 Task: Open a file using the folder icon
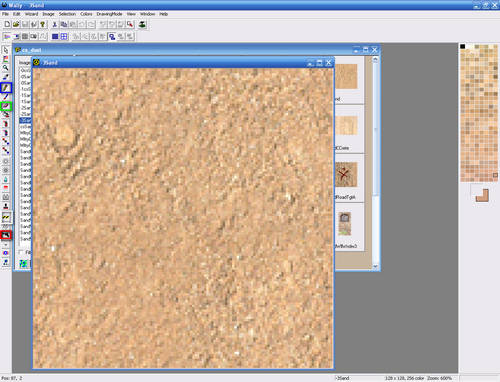16,24
